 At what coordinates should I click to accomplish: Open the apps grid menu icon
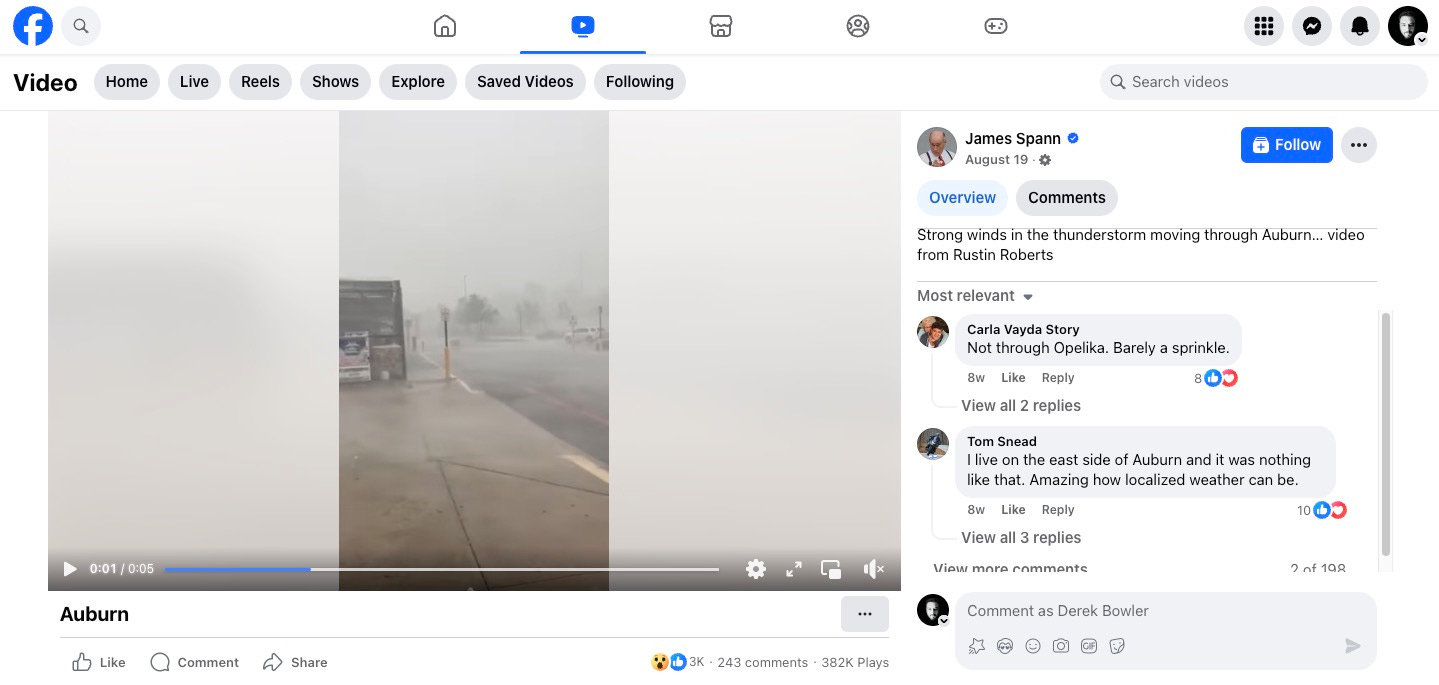click(x=1264, y=26)
